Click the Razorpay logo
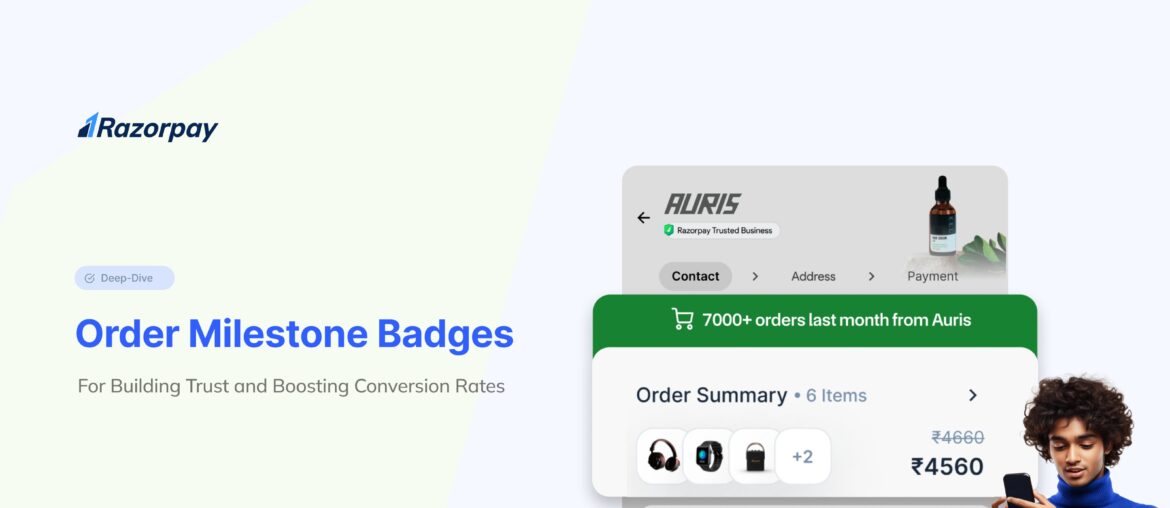This screenshot has width=1170, height=508. click(148, 127)
